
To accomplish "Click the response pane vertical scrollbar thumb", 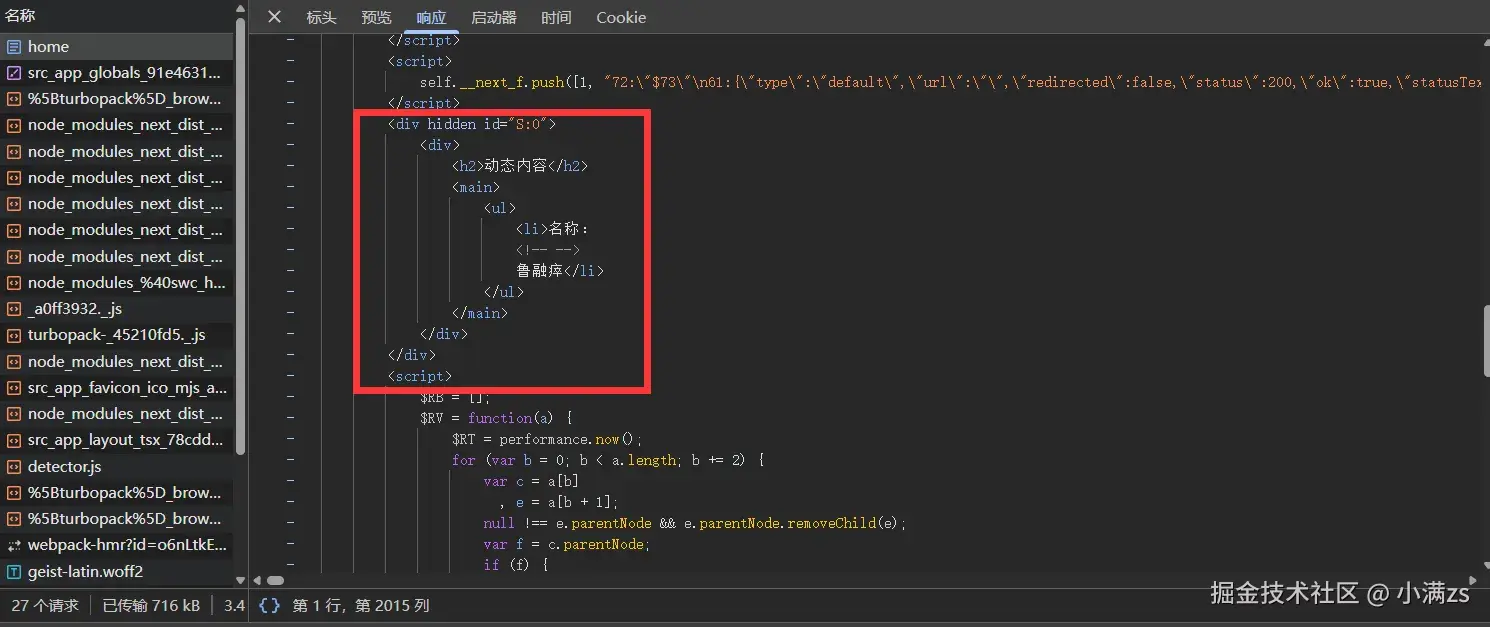I will click(x=1486, y=342).
